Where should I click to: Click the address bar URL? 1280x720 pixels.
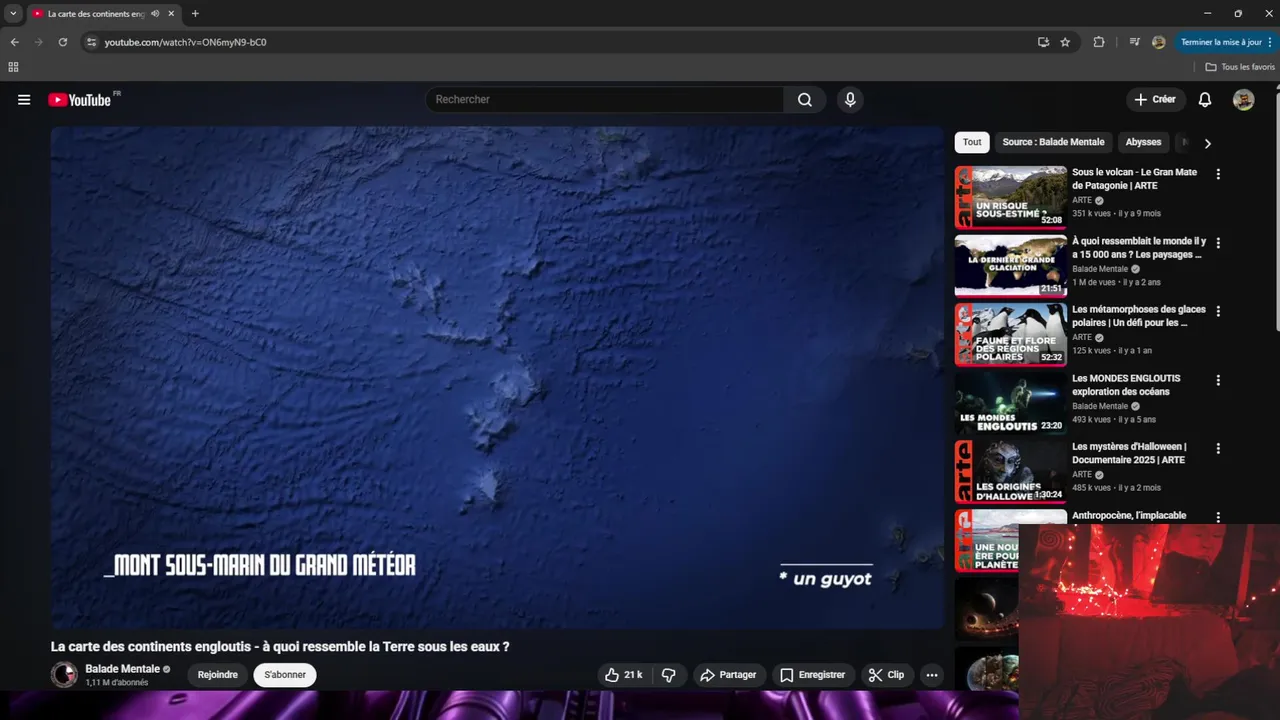(185, 42)
